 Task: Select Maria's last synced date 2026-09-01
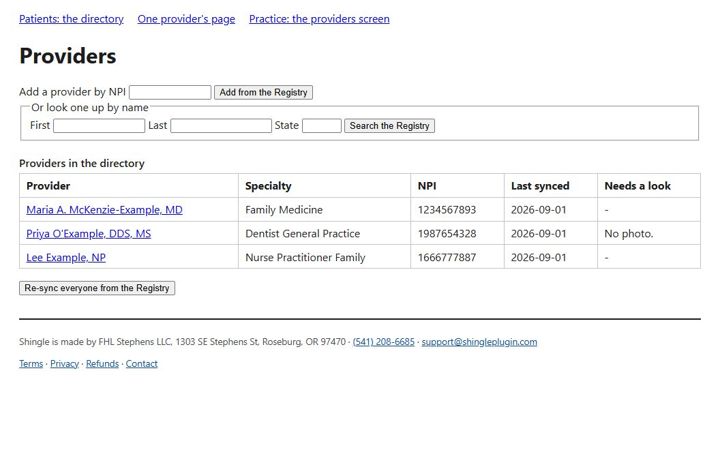539,210
